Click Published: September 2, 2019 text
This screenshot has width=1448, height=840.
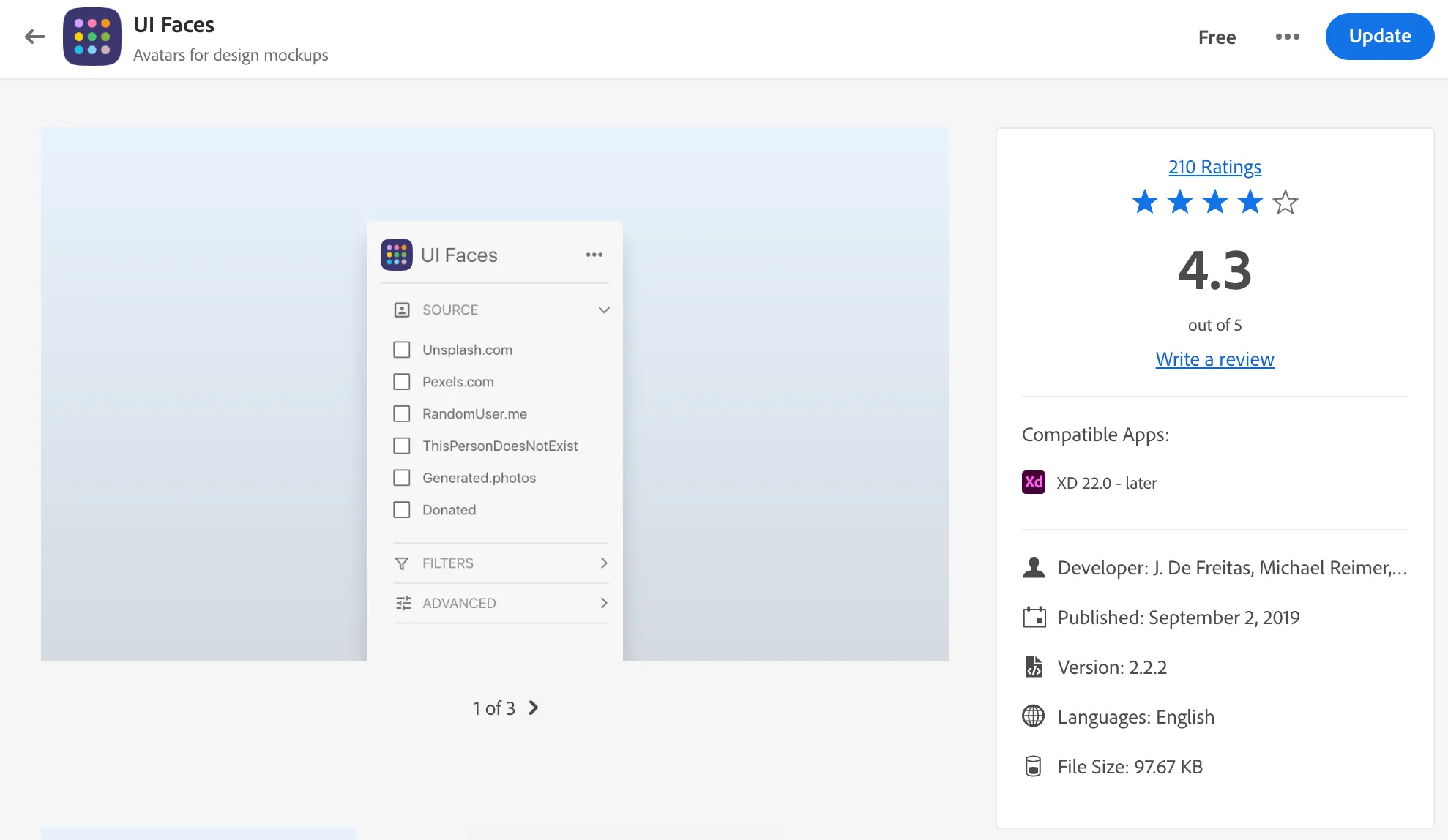1179,618
